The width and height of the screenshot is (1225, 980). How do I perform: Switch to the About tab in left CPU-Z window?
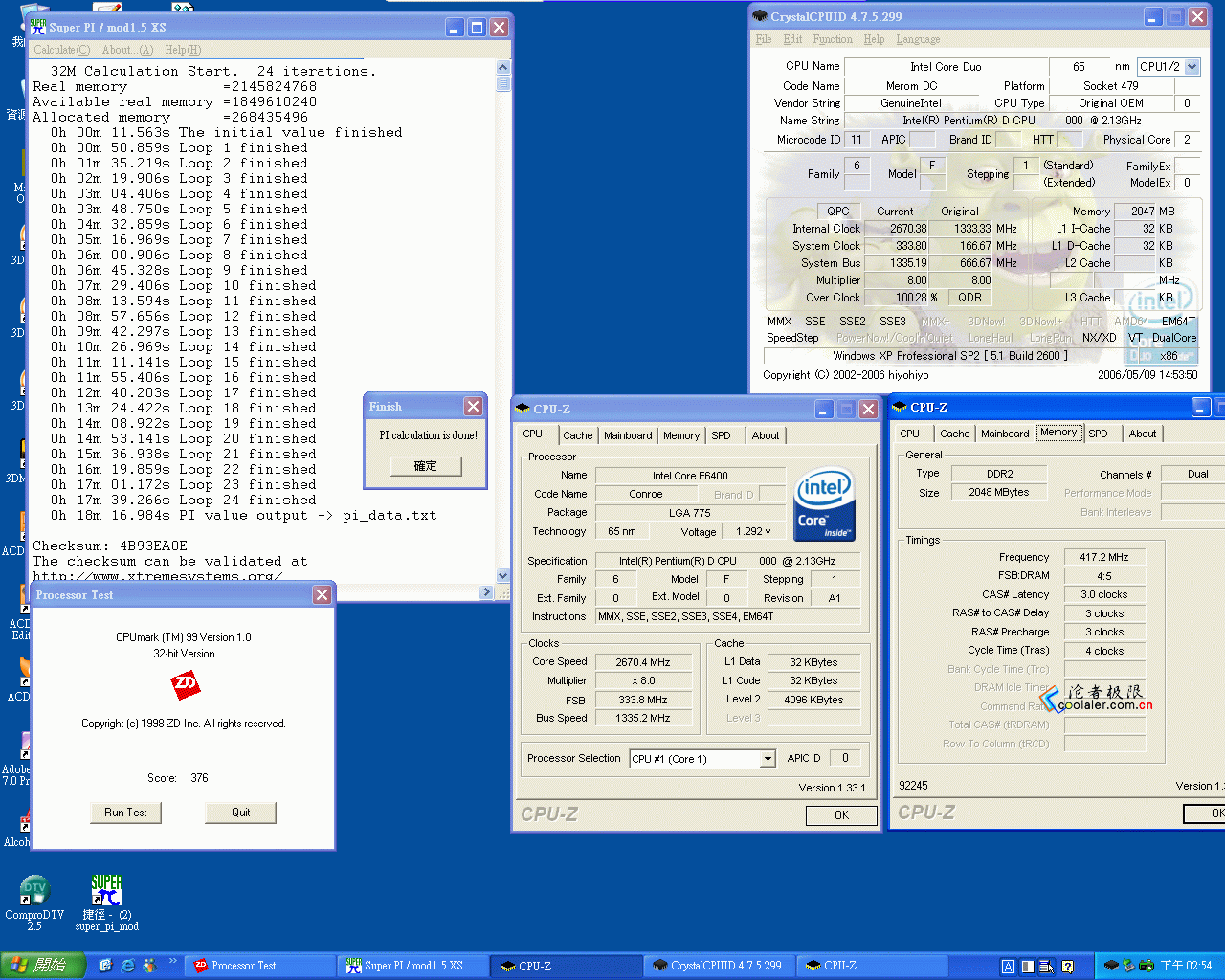click(766, 435)
